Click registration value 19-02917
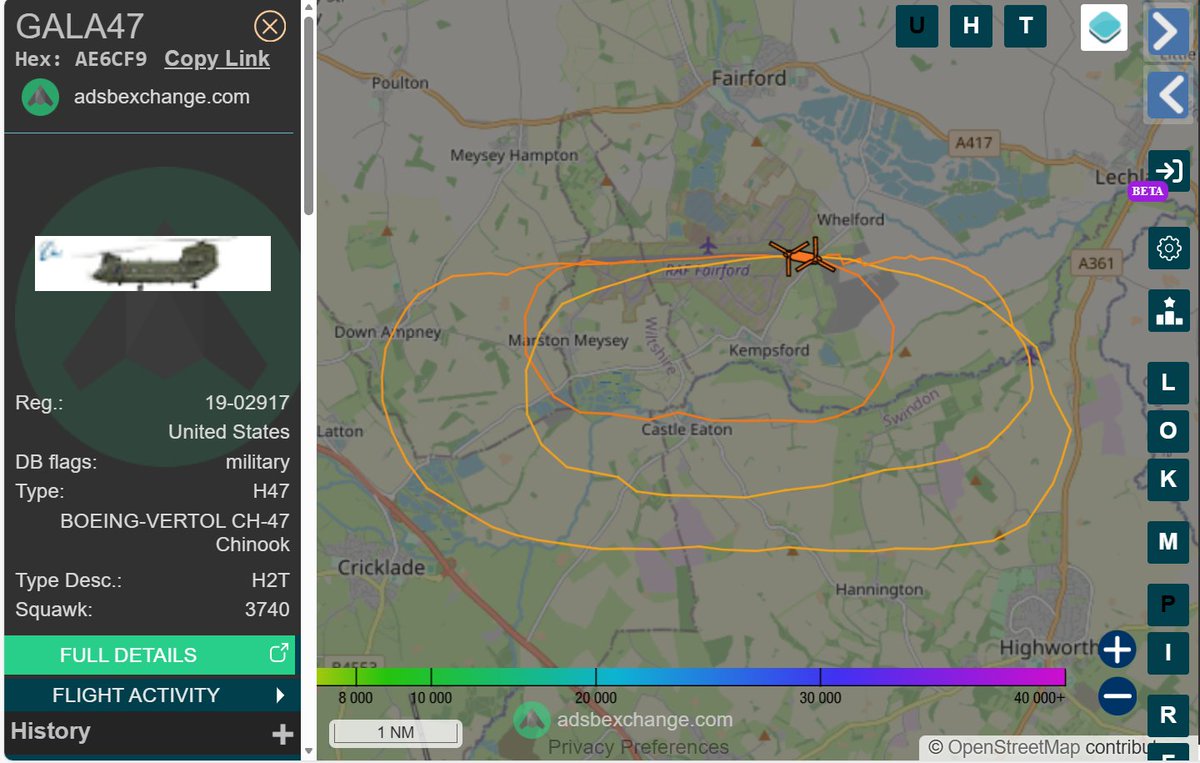This screenshot has height=763, width=1200. pos(247,403)
